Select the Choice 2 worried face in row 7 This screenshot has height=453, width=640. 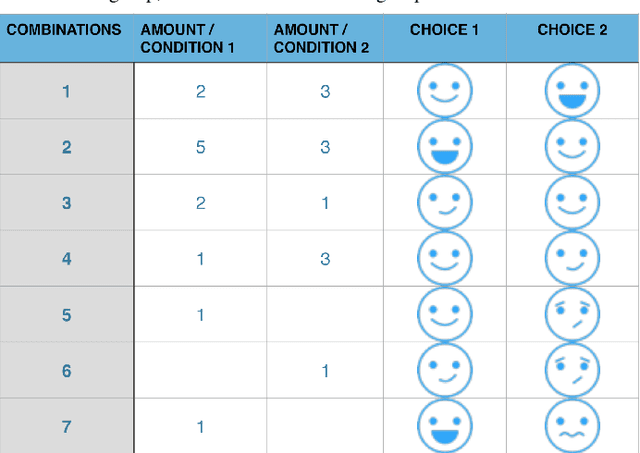point(572,427)
